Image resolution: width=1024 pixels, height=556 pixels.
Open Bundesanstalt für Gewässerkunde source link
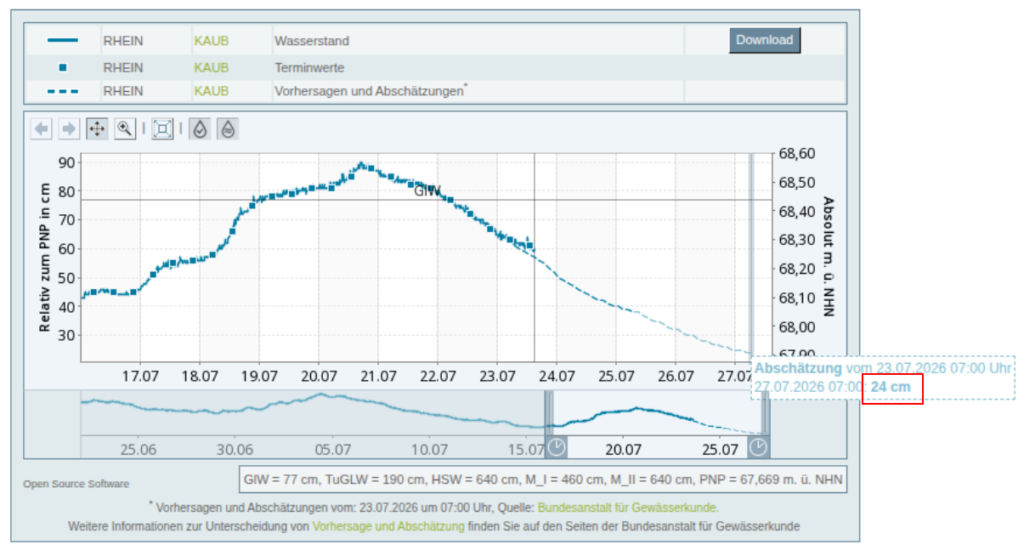click(x=627, y=508)
